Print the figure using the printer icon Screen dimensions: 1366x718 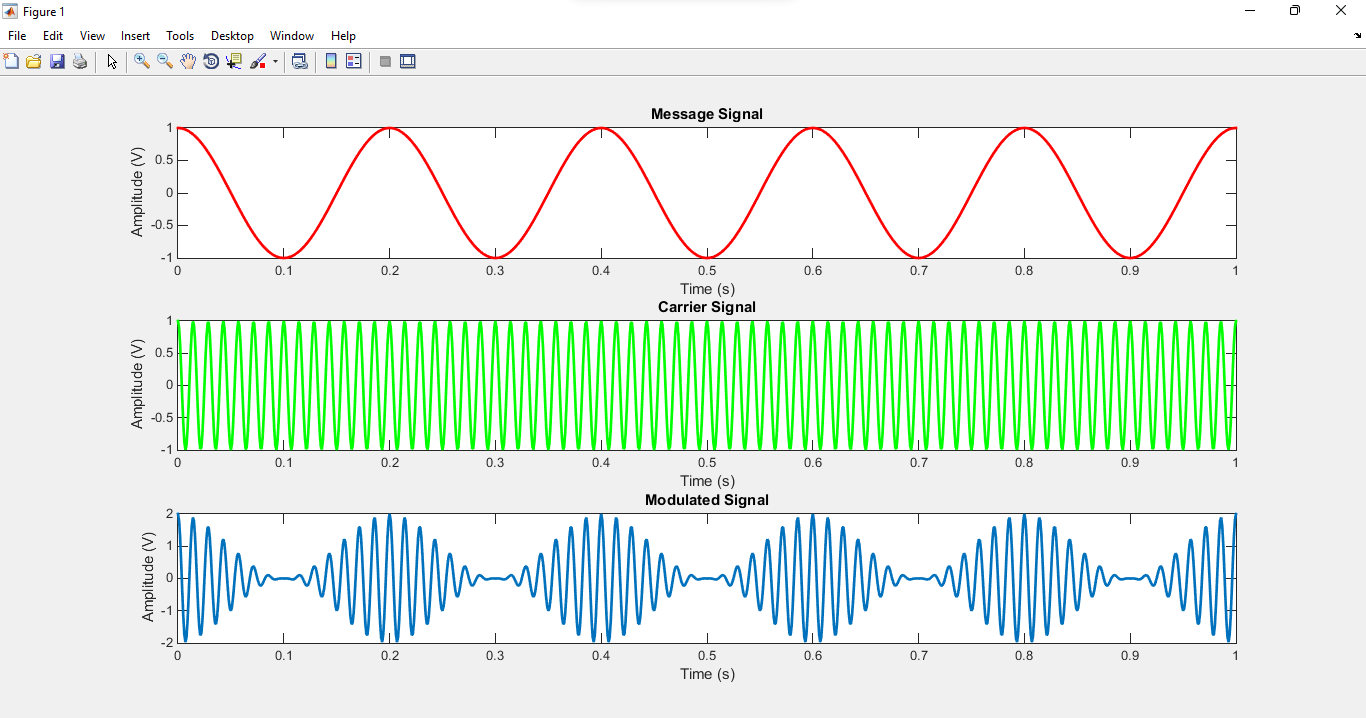[x=80, y=62]
